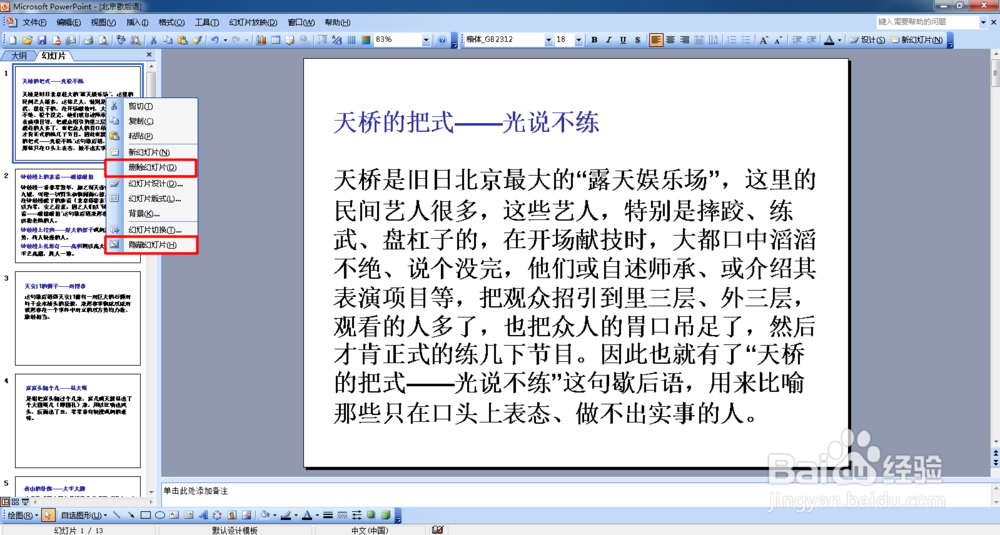Save the presentation with the floppy icon
This screenshot has width=1000, height=535.
click(x=42, y=40)
